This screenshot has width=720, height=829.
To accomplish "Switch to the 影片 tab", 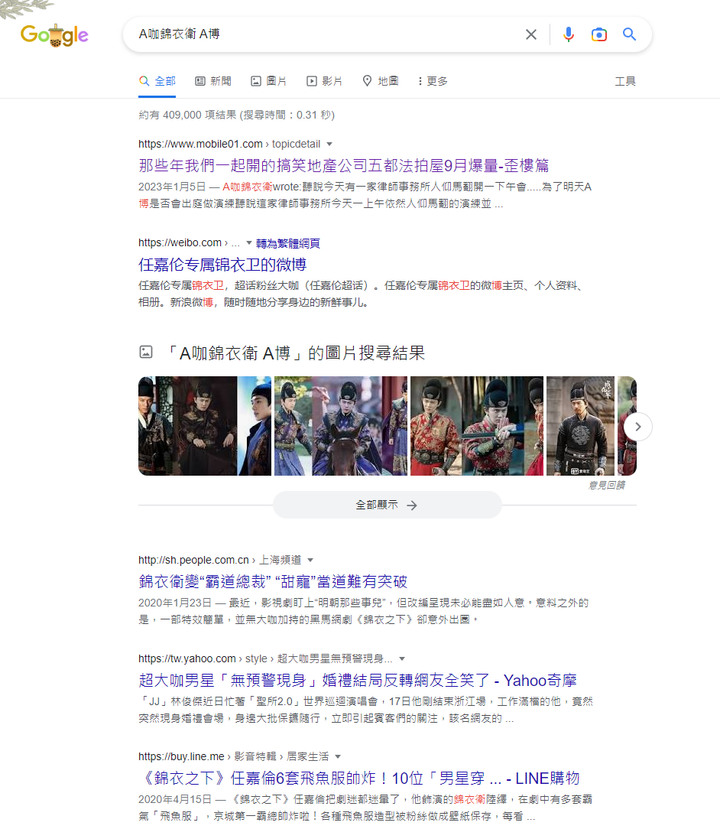I will pyautogui.click(x=325, y=81).
